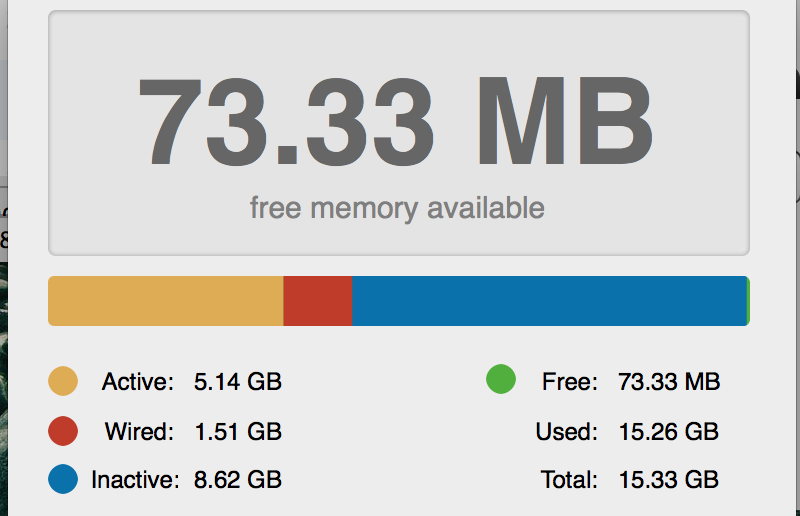This screenshot has height=516, width=800.
Task: Click the 'free memory available' caption
Action: click(x=397, y=208)
